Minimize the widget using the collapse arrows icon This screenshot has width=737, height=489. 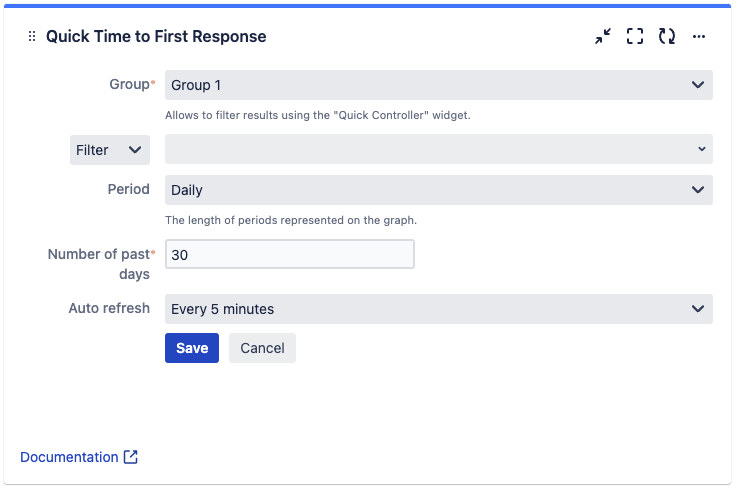point(602,37)
